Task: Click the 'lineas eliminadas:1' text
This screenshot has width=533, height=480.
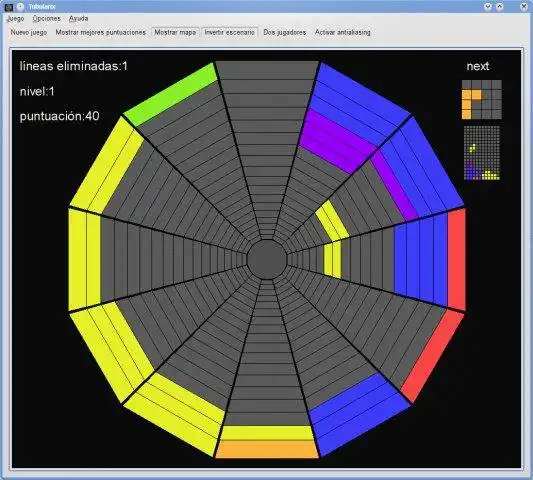Action: coord(73,66)
